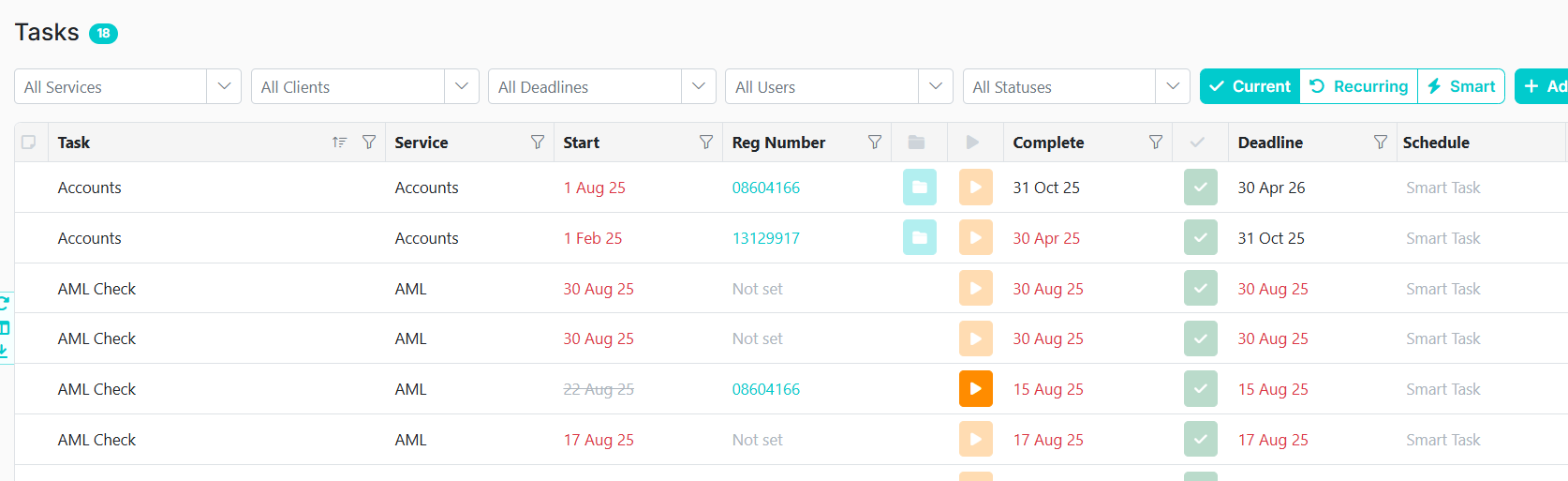Open the Task column filter
This screenshot has height=481, width=1568.
[x=369, y=143]
